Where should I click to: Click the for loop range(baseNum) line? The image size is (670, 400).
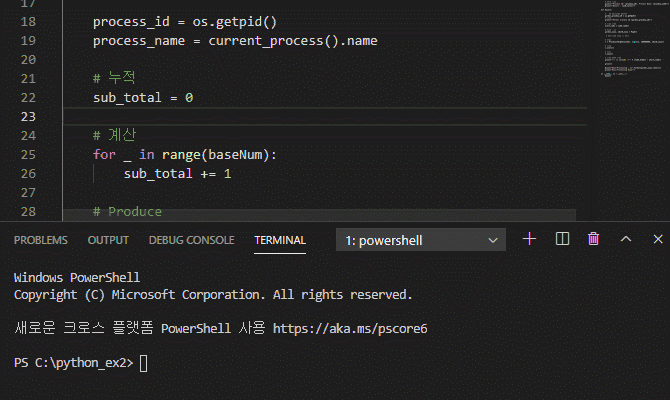[184, 154]
